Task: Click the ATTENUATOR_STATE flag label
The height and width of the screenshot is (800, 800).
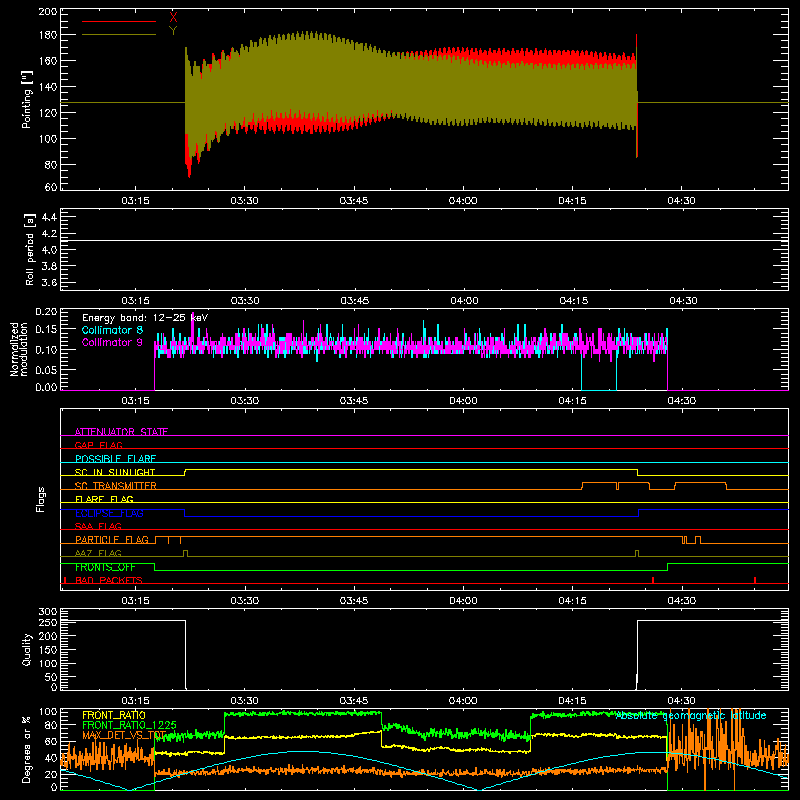Action: [121, 432]
